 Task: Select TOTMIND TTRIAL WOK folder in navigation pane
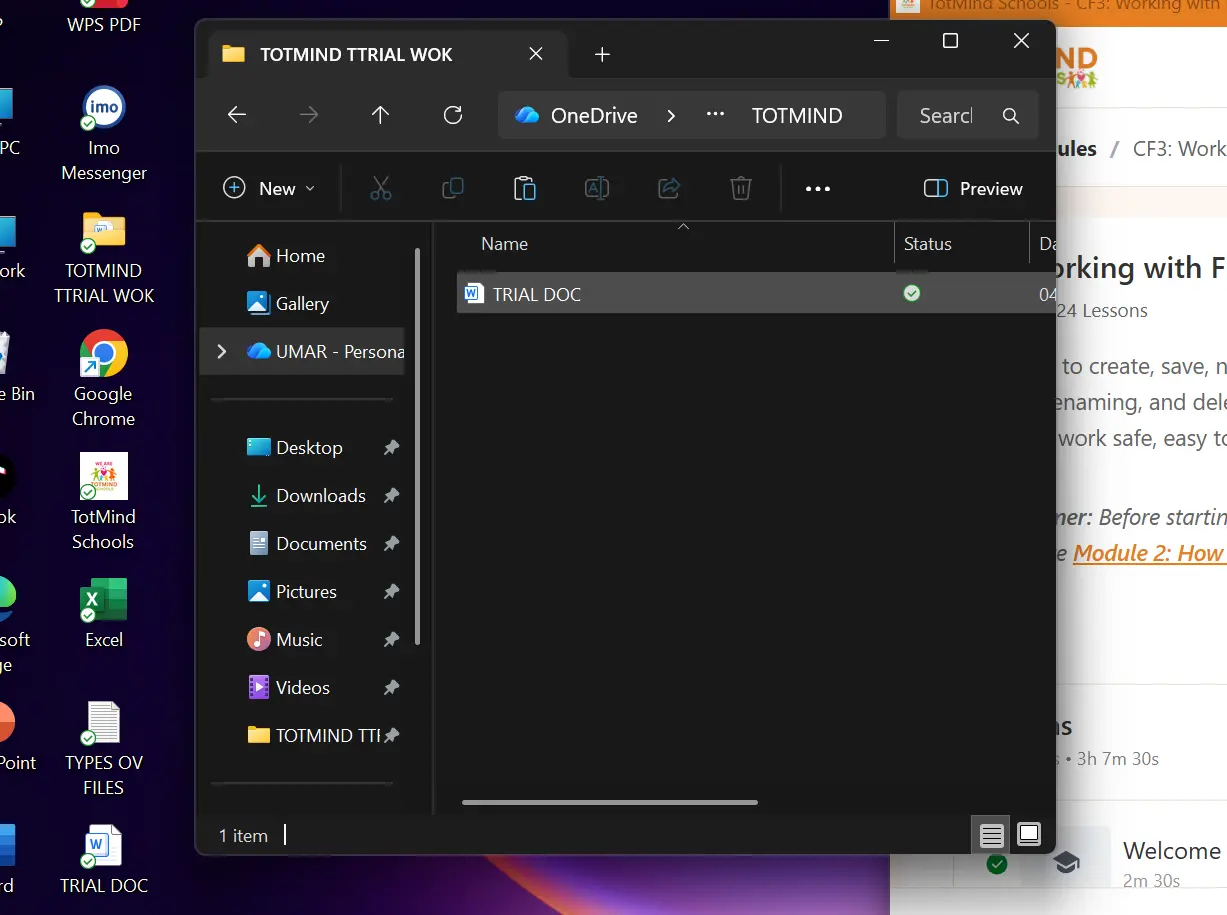coord(314,736)
